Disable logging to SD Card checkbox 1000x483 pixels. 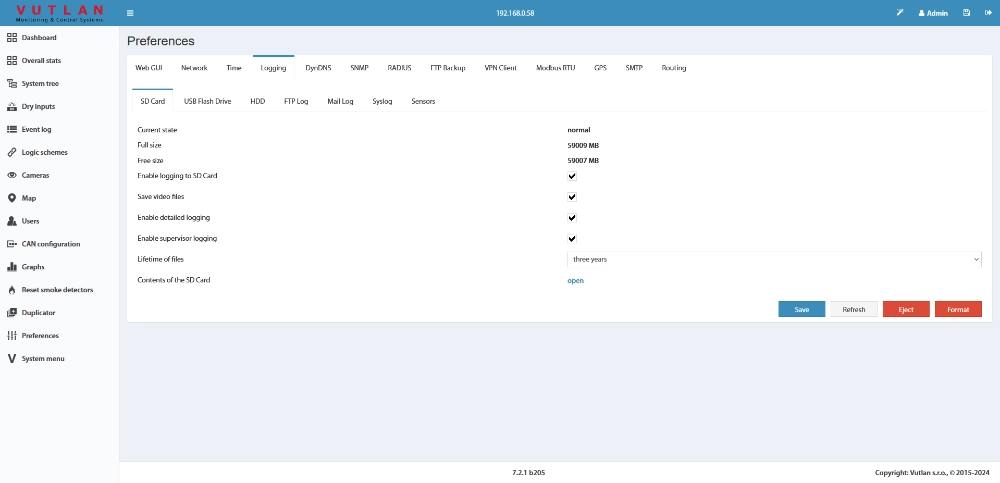(x=572, y=176)
